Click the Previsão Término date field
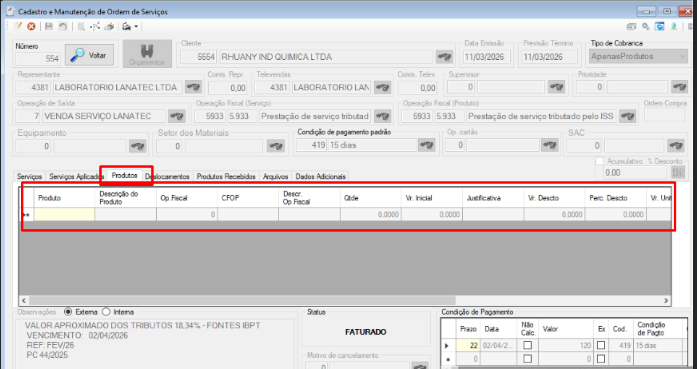Viewport: 697px width, 369px height. [549, 57]
